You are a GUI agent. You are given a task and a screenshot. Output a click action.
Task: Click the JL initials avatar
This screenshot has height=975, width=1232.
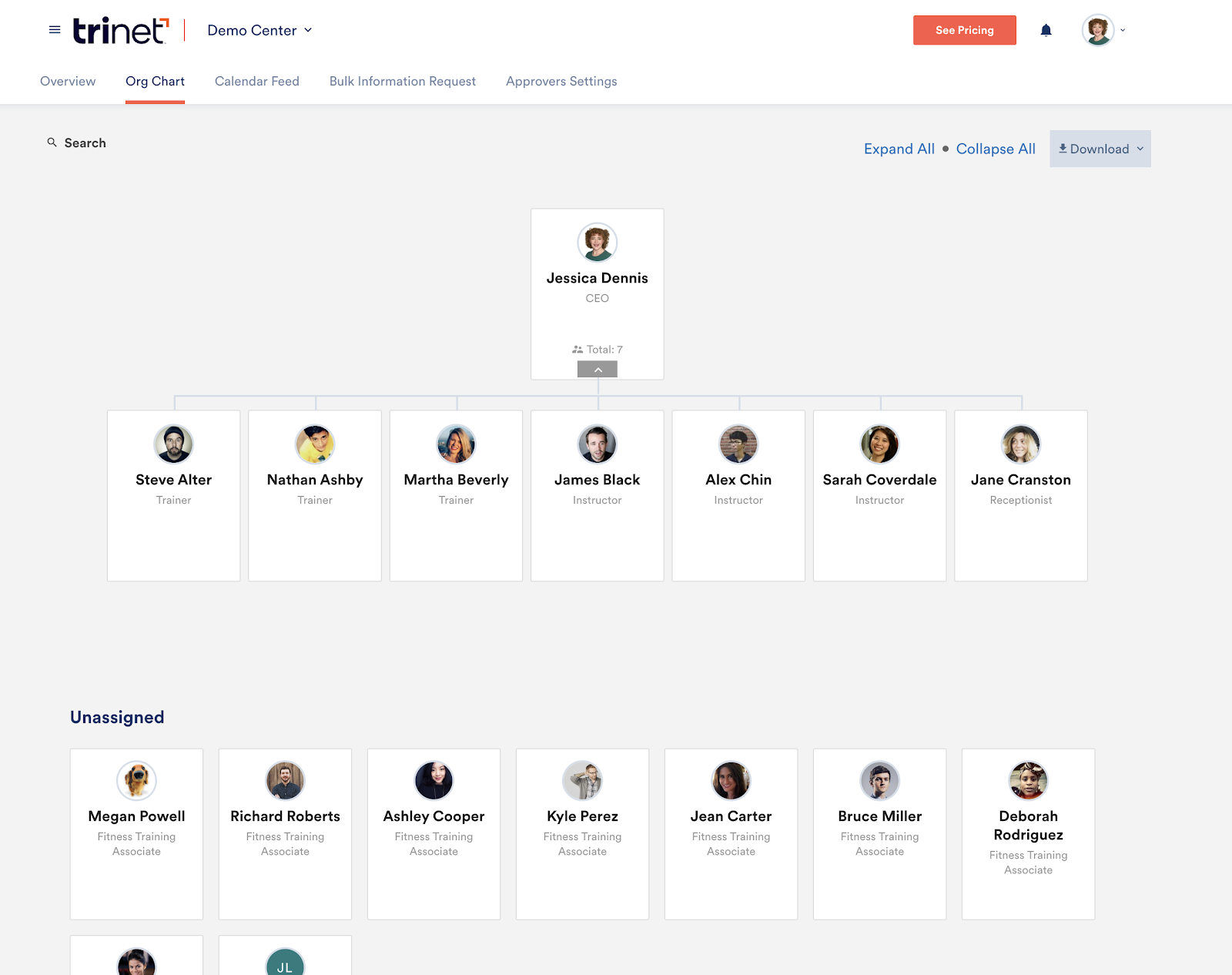[286, 963]
